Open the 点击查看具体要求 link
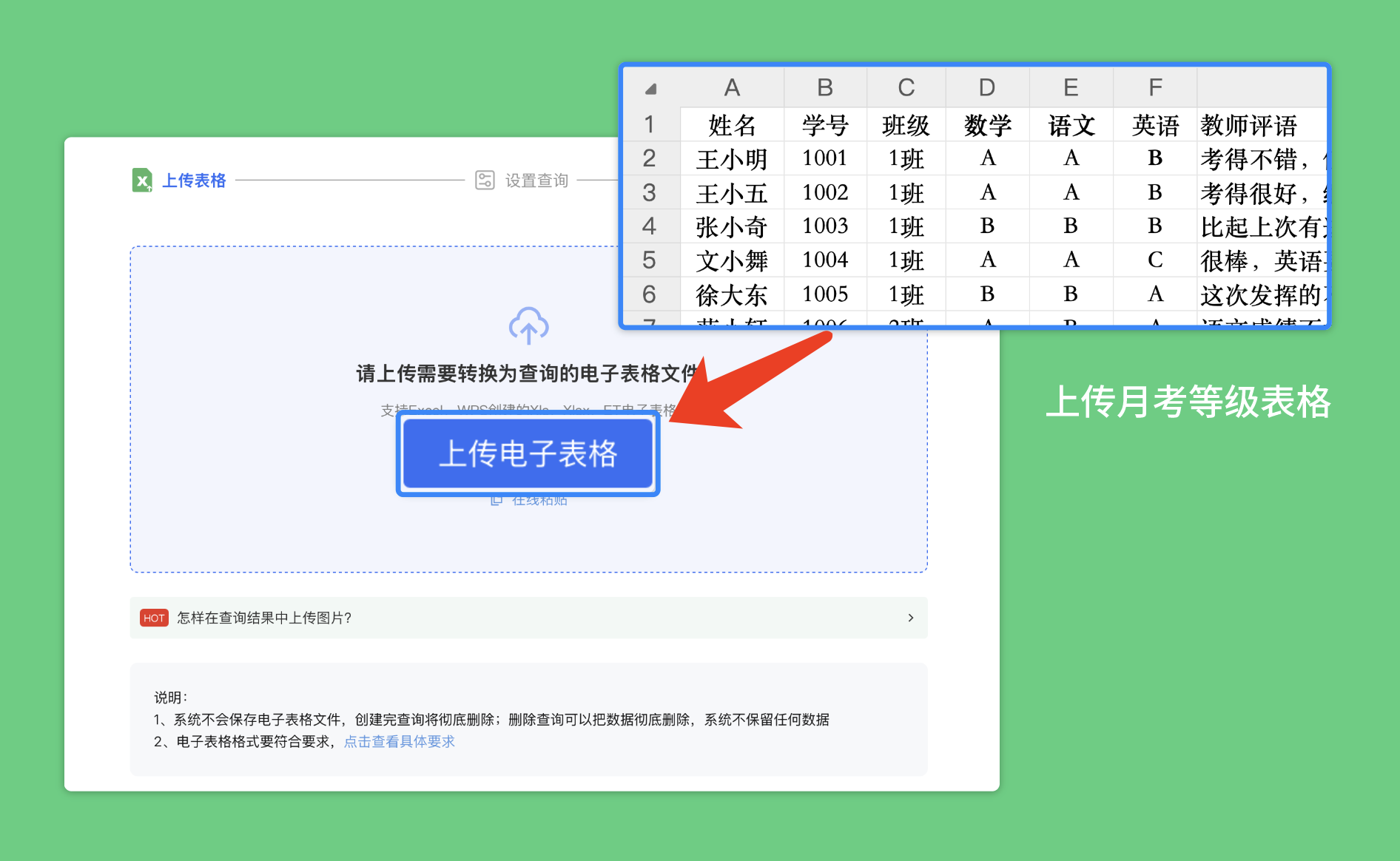 pyautogui.click(x=400, y=741)
